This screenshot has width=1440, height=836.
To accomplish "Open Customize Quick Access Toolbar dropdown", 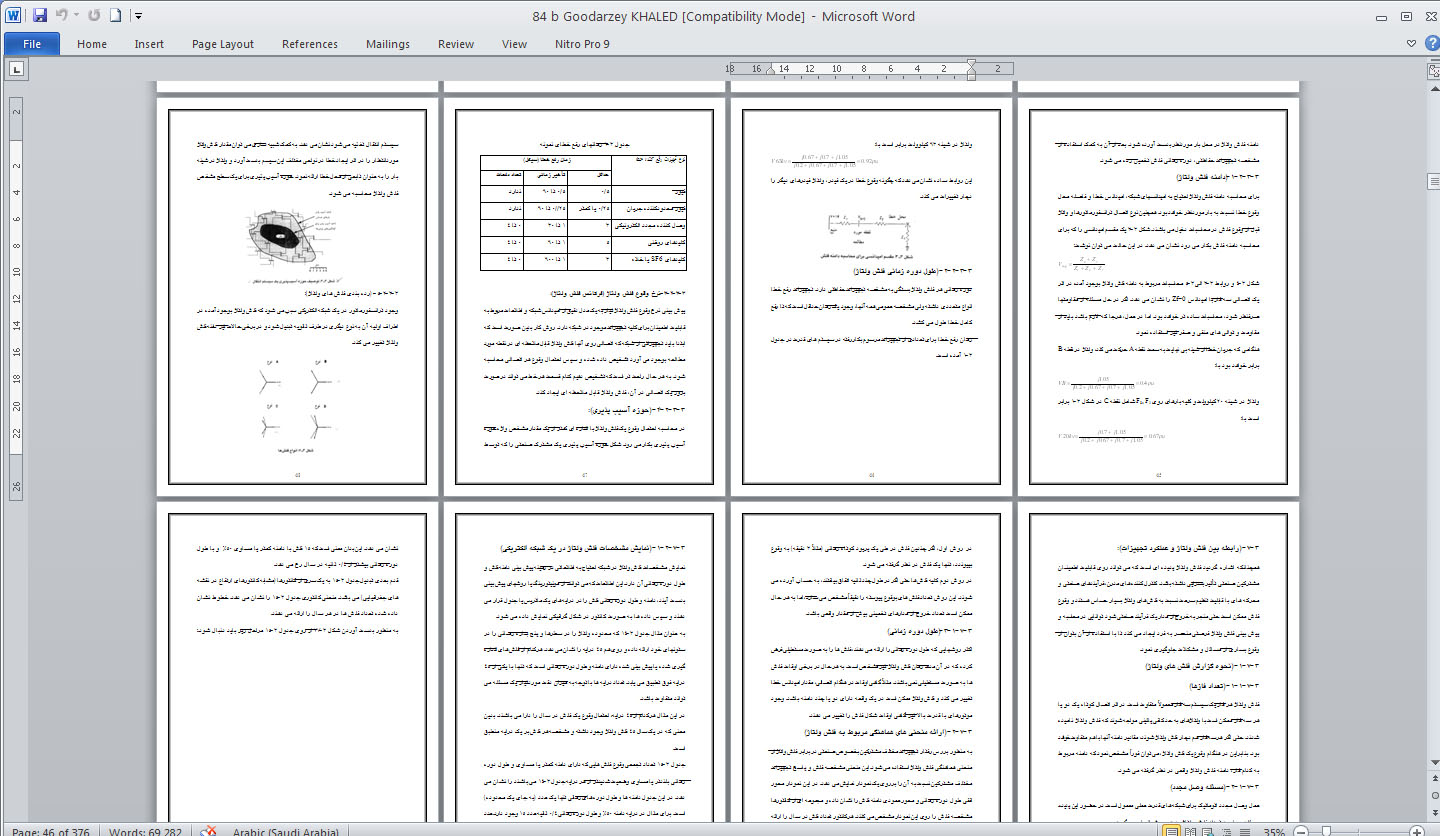I will [x=138, y=16].
